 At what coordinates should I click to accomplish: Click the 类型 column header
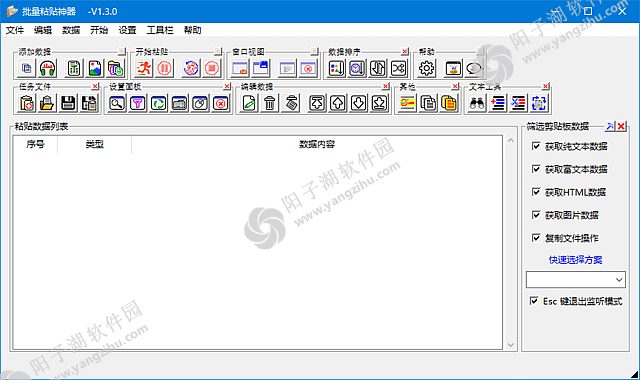pyautogui.click(x=95, y=144)
